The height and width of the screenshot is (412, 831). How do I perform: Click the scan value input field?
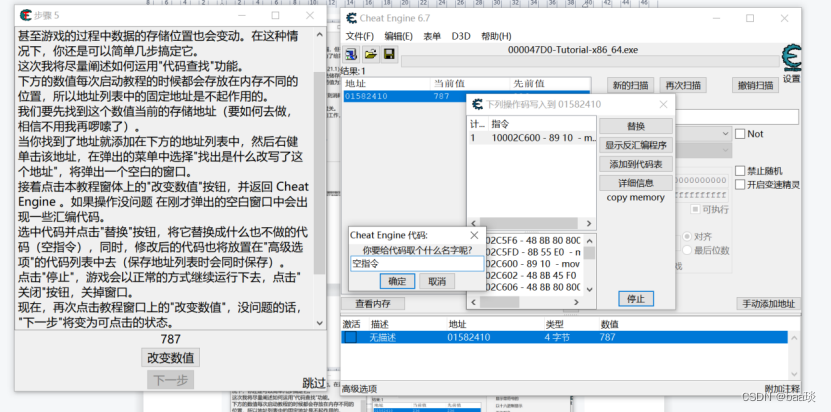point(737,117)
